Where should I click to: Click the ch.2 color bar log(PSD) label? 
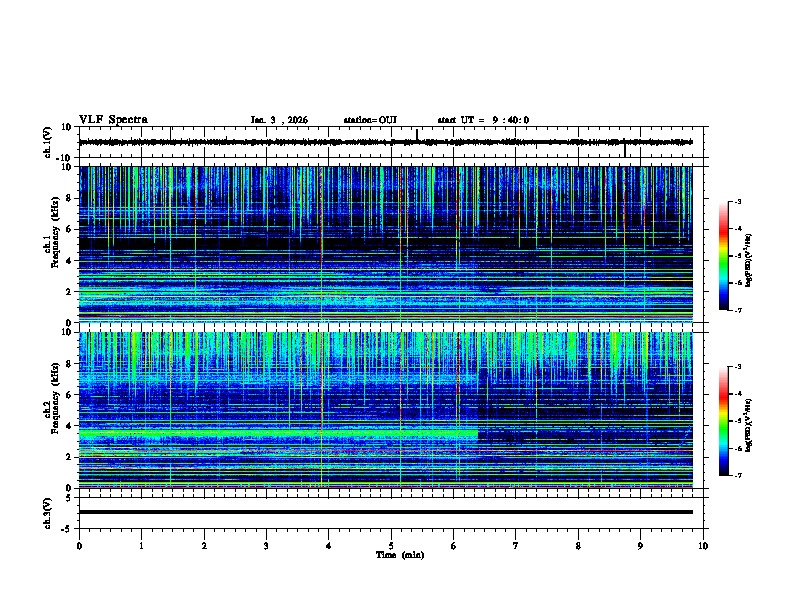[748, 425]
